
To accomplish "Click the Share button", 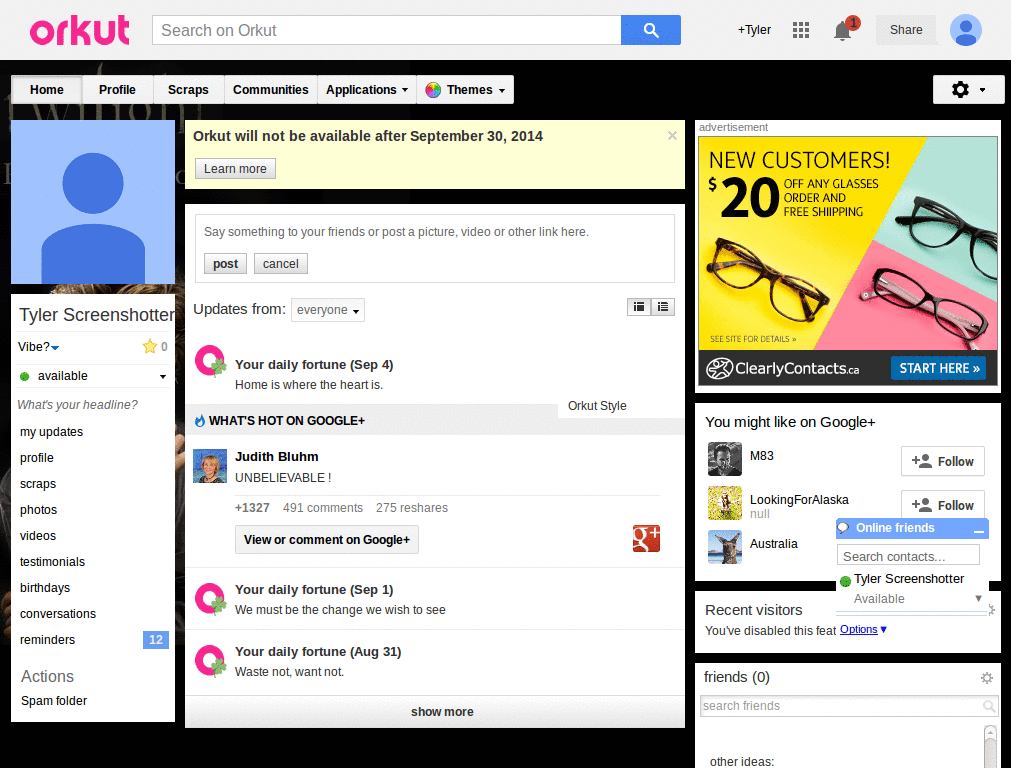I will click(x=906, y=30).
